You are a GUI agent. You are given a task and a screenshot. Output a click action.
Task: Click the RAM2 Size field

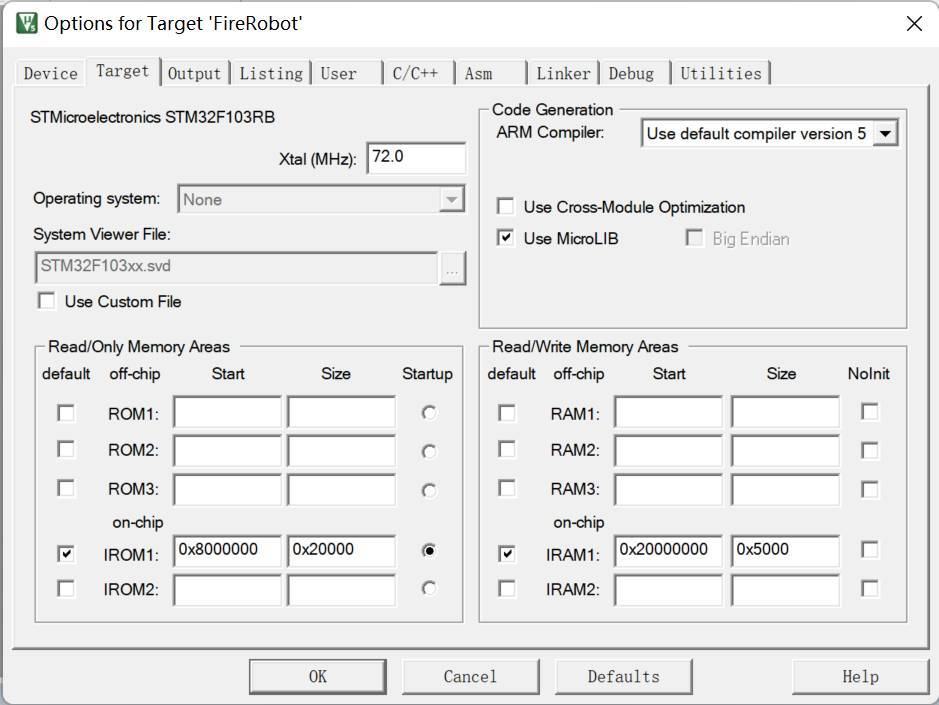tap(785, 450)
